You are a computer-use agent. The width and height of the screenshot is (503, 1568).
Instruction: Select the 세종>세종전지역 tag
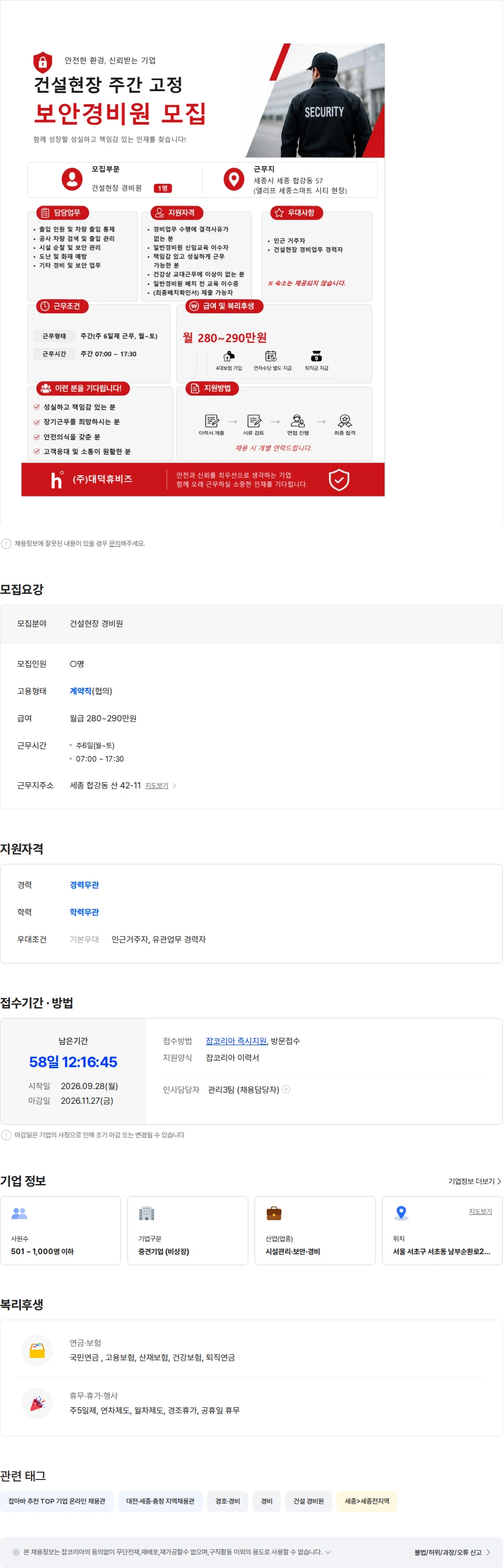(367, 1501)
